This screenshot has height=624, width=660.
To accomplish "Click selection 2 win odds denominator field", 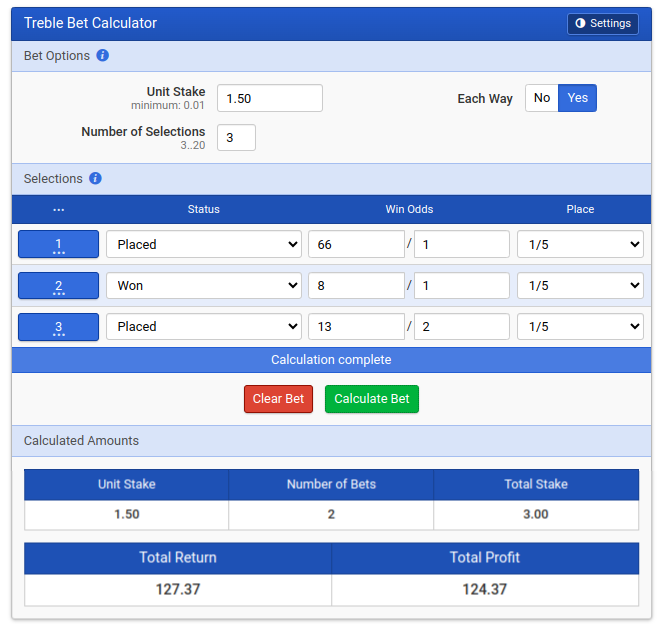I will (x=462, y=285).
